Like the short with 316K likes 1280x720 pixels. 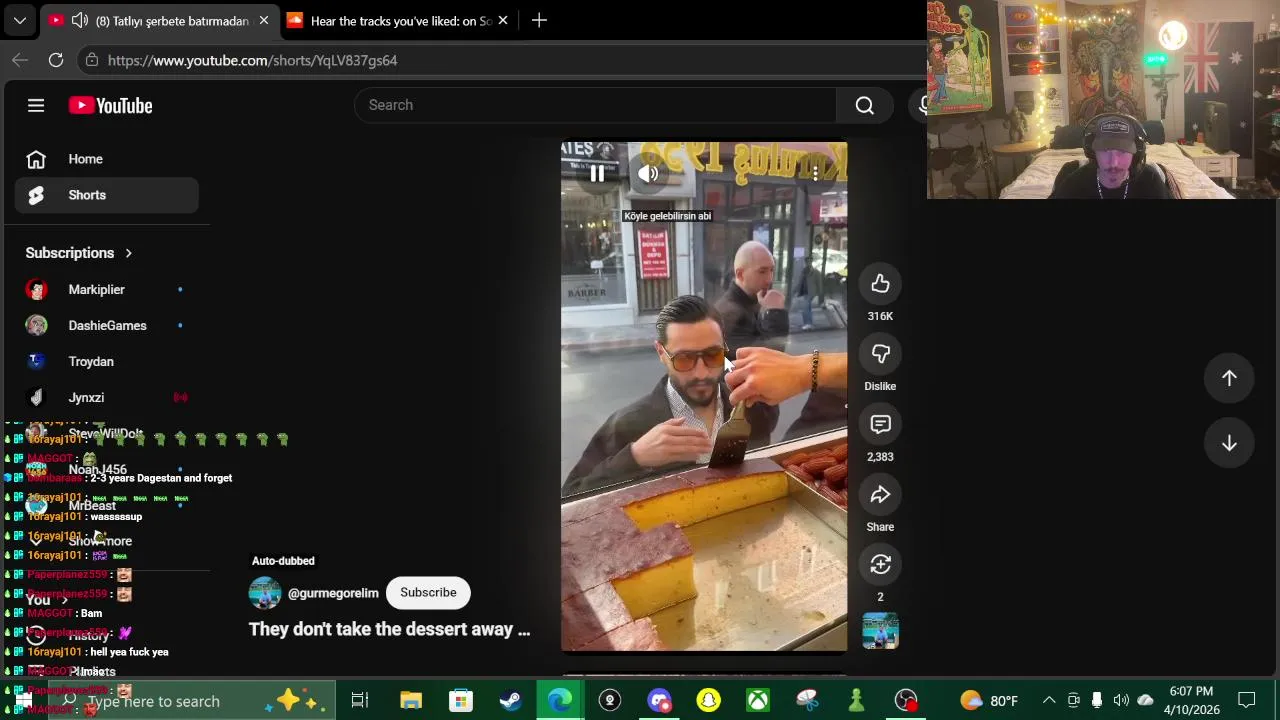(x=880, y=284)
